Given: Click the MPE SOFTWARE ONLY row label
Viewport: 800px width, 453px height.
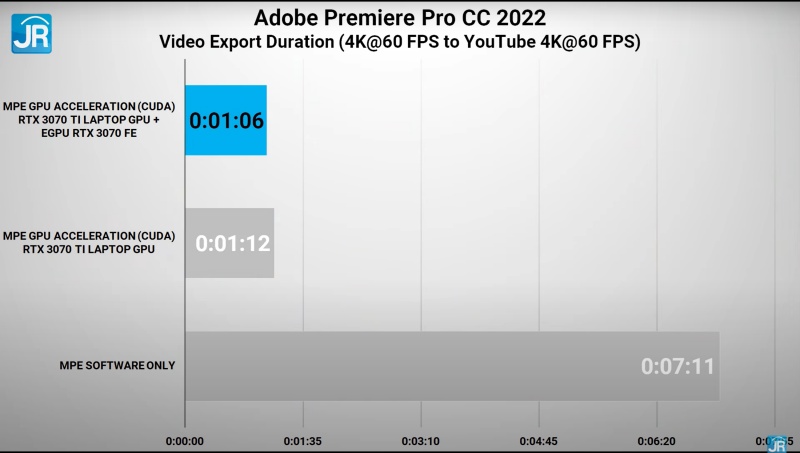Looking at the screenshot, I should click(117, 366).
